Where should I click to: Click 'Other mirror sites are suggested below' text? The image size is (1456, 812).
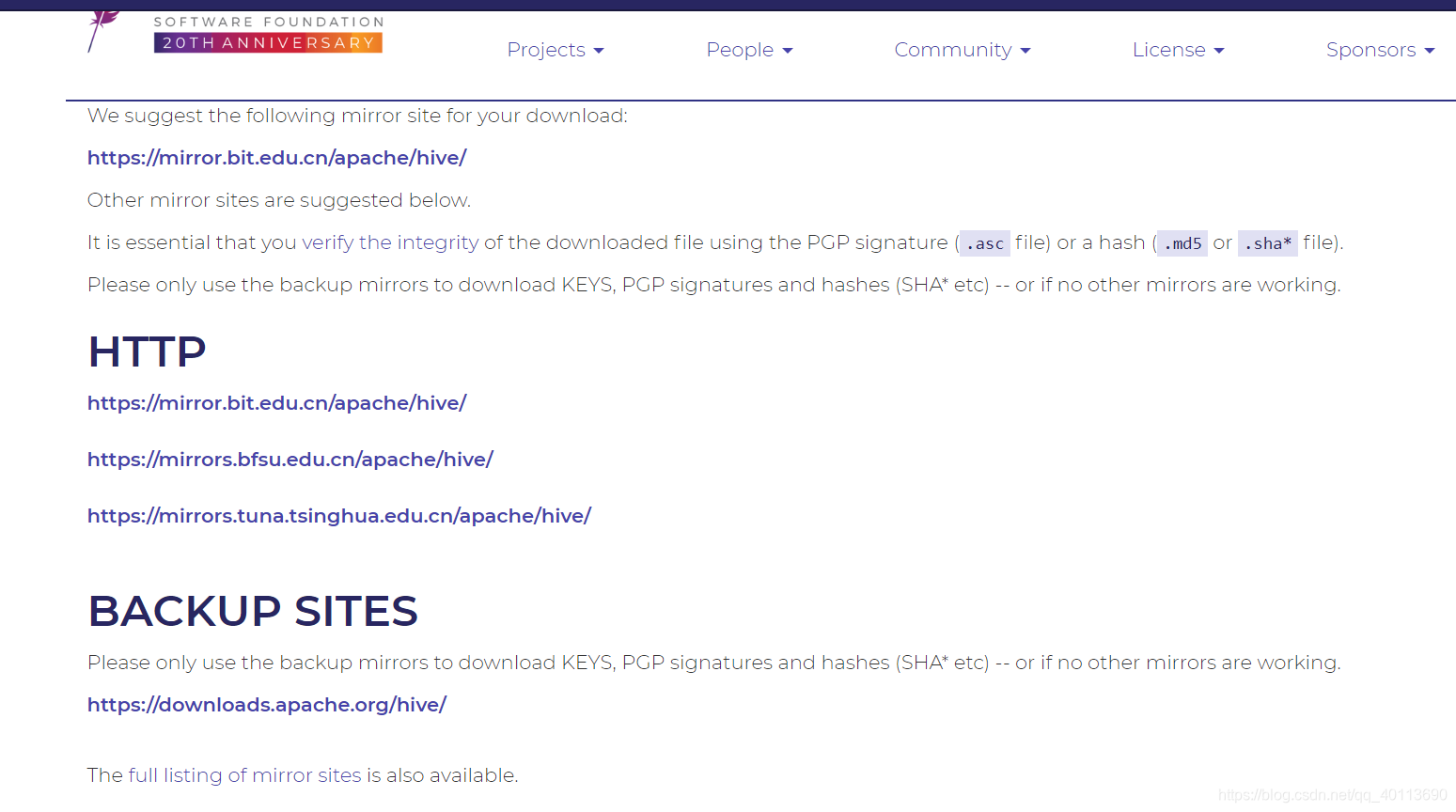coord(279,200)
